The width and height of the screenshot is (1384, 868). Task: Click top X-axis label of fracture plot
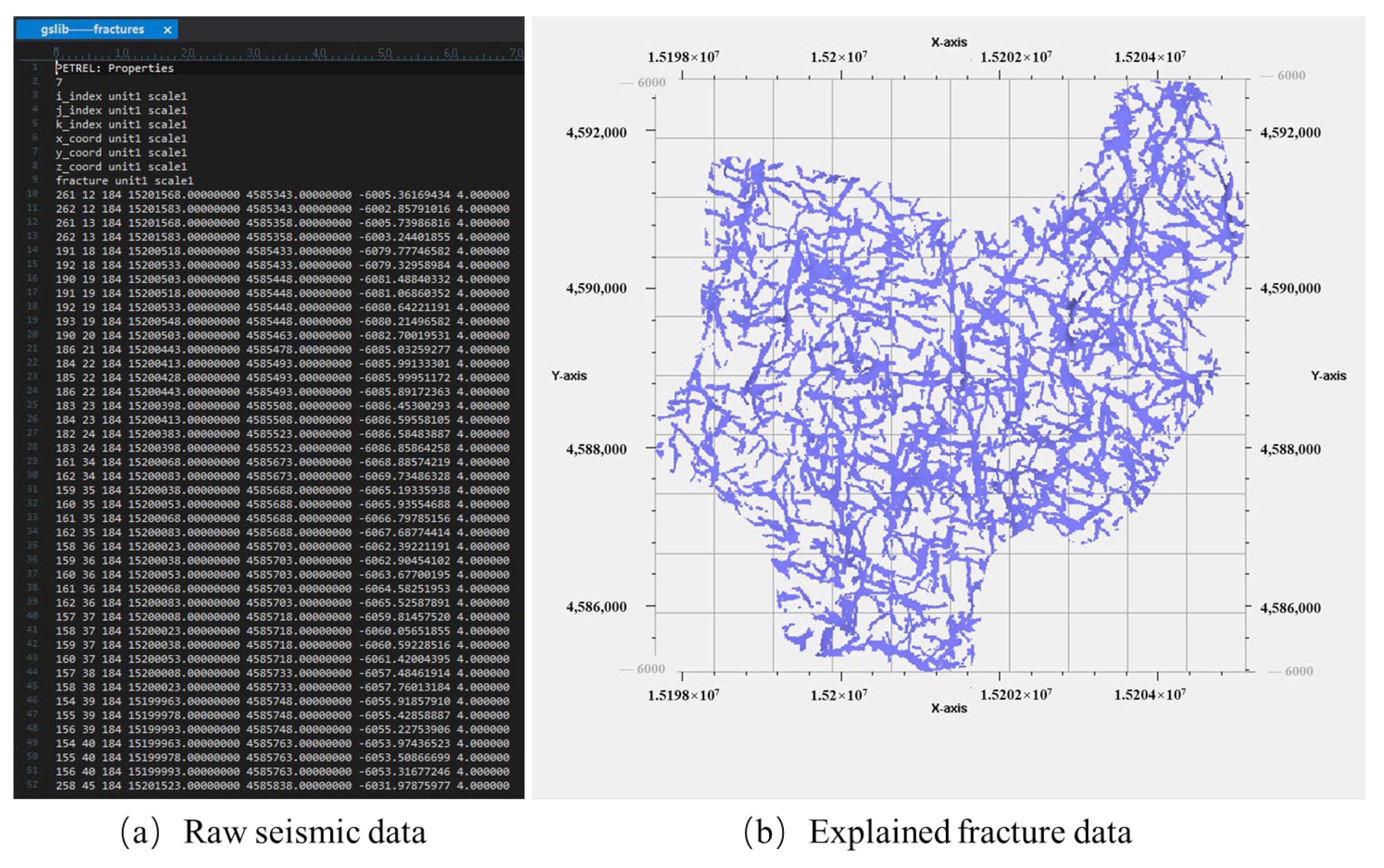coord(949,42)
